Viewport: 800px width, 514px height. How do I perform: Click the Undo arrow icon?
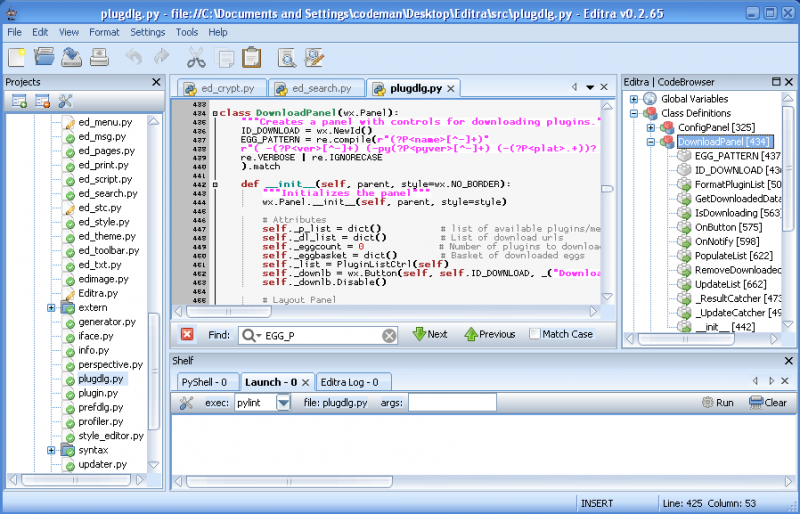pyautogui.click(x=134, y=57)
